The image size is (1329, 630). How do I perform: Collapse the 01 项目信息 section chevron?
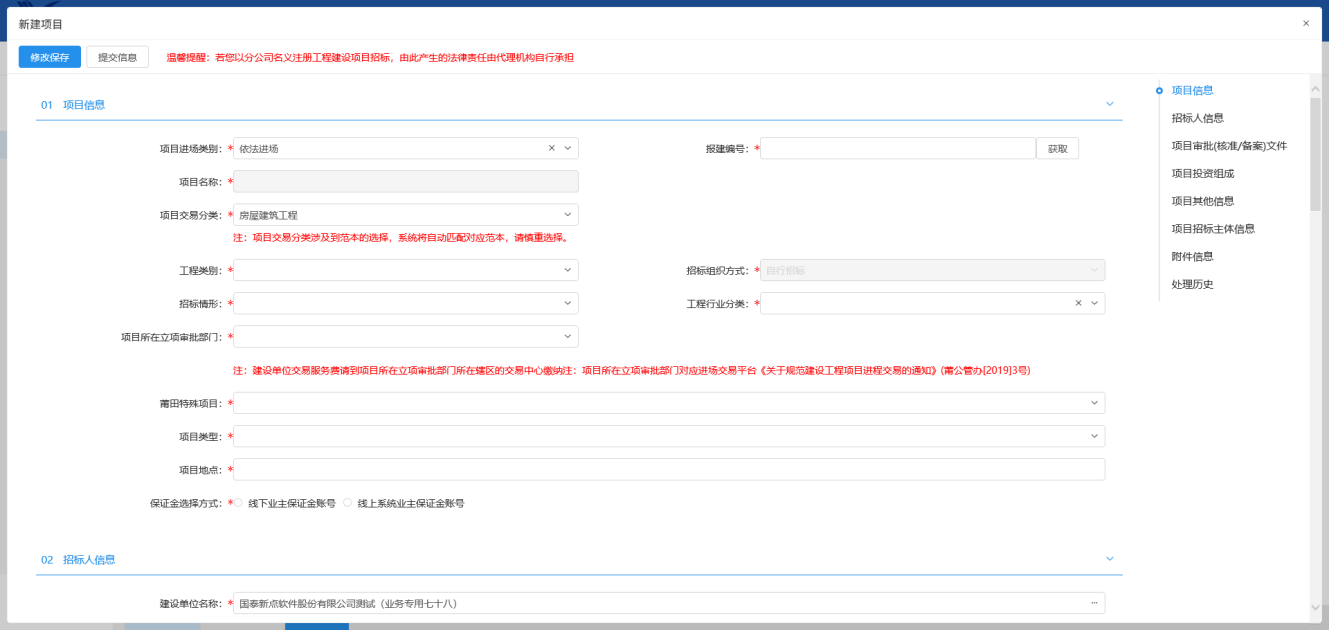[1109, 104]
